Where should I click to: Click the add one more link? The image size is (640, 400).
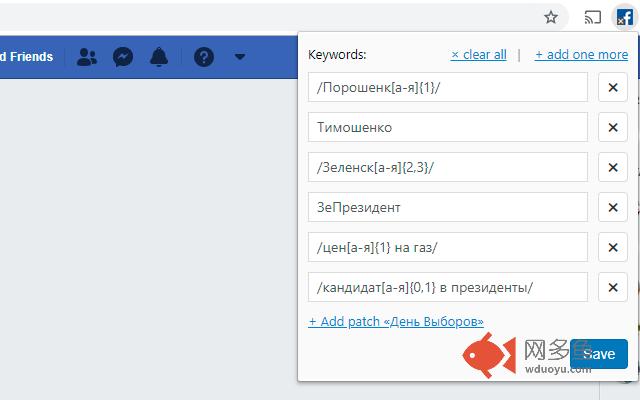point(581,55)
